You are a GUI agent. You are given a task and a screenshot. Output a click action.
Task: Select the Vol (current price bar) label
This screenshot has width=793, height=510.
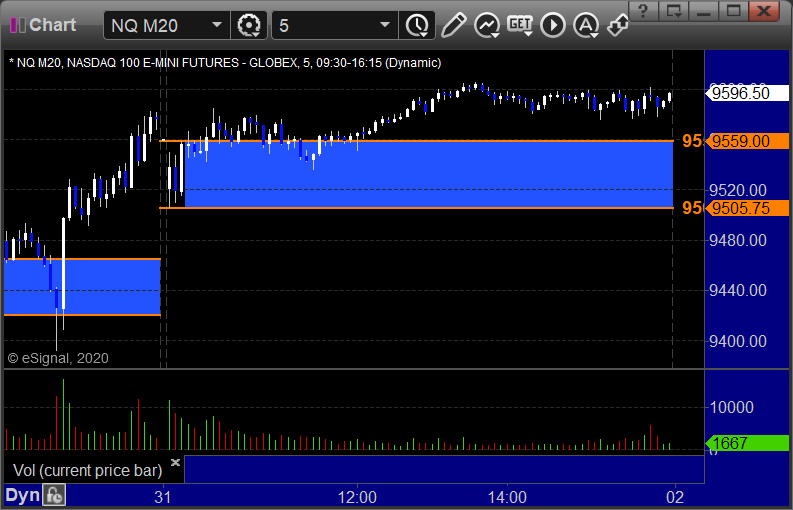click(87, 470)
